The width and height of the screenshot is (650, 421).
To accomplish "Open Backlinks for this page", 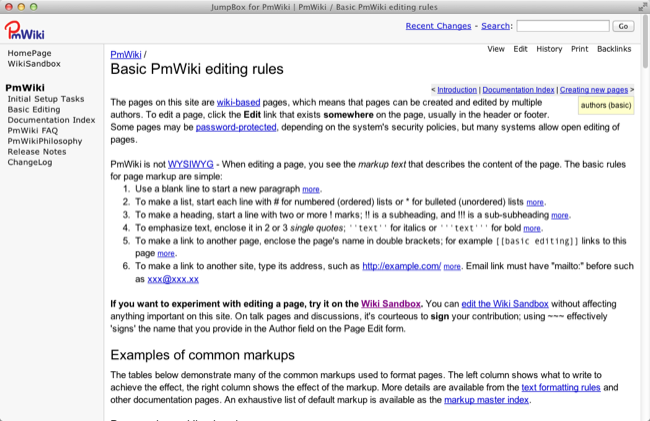I will click(614, 49).
